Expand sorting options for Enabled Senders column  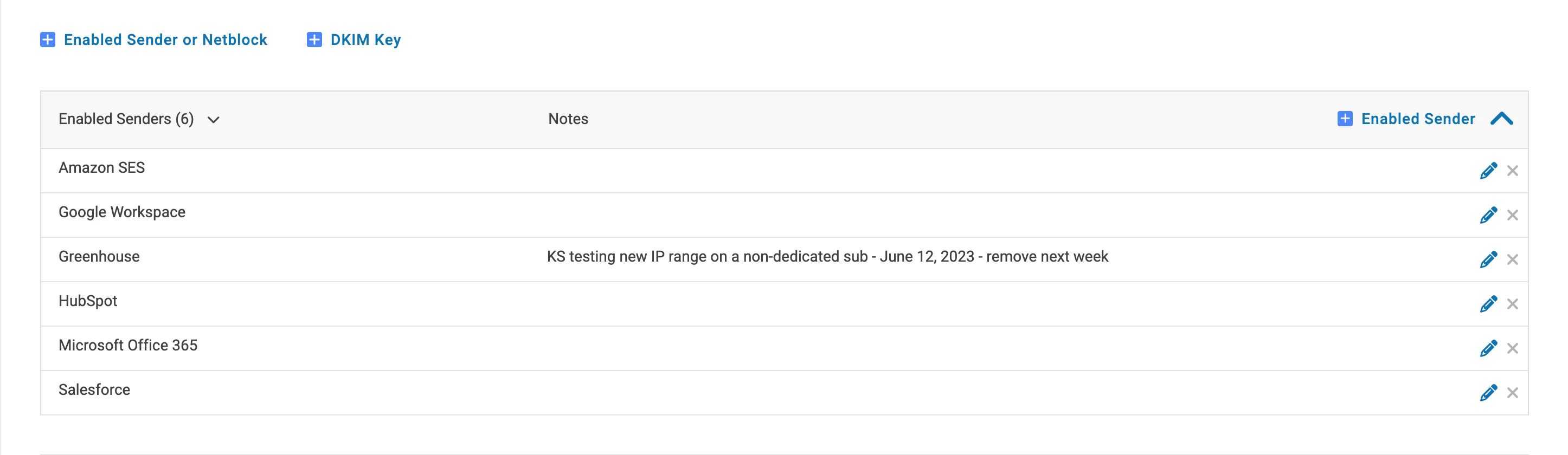tap(213, 120)
